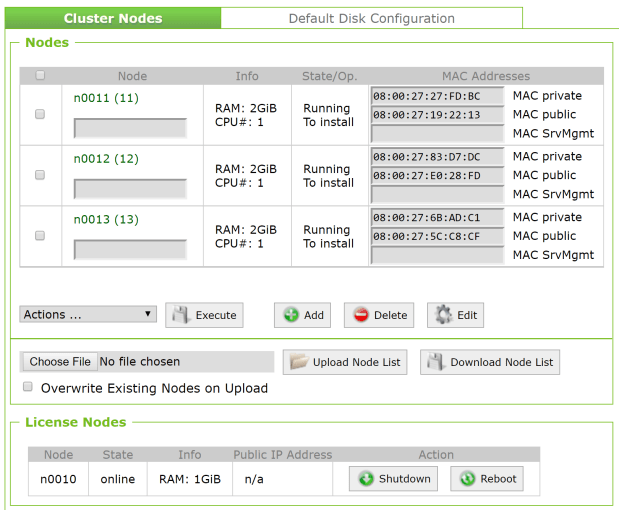Tick the checkbox for node n0012

[40, 175]
